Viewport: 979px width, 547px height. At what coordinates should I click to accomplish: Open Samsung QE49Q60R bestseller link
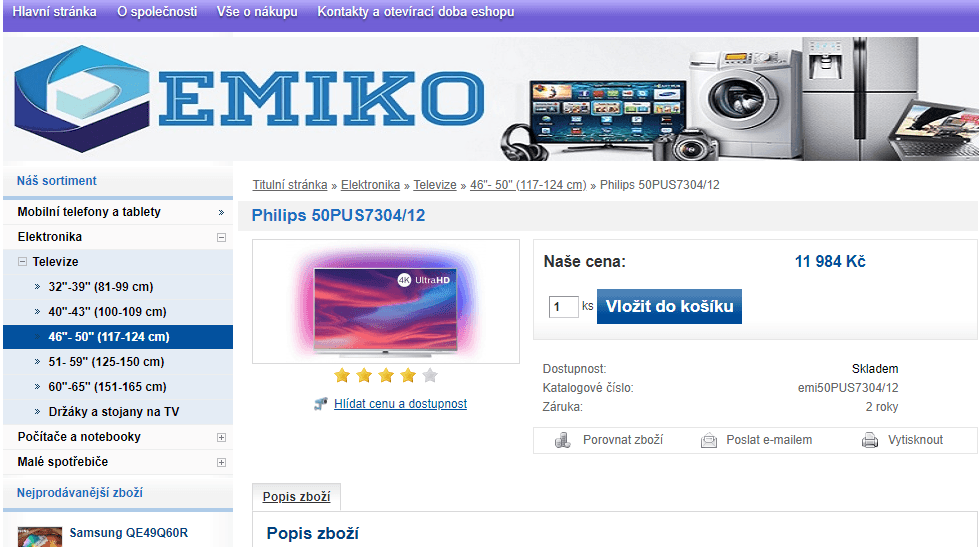pos(129,533)
